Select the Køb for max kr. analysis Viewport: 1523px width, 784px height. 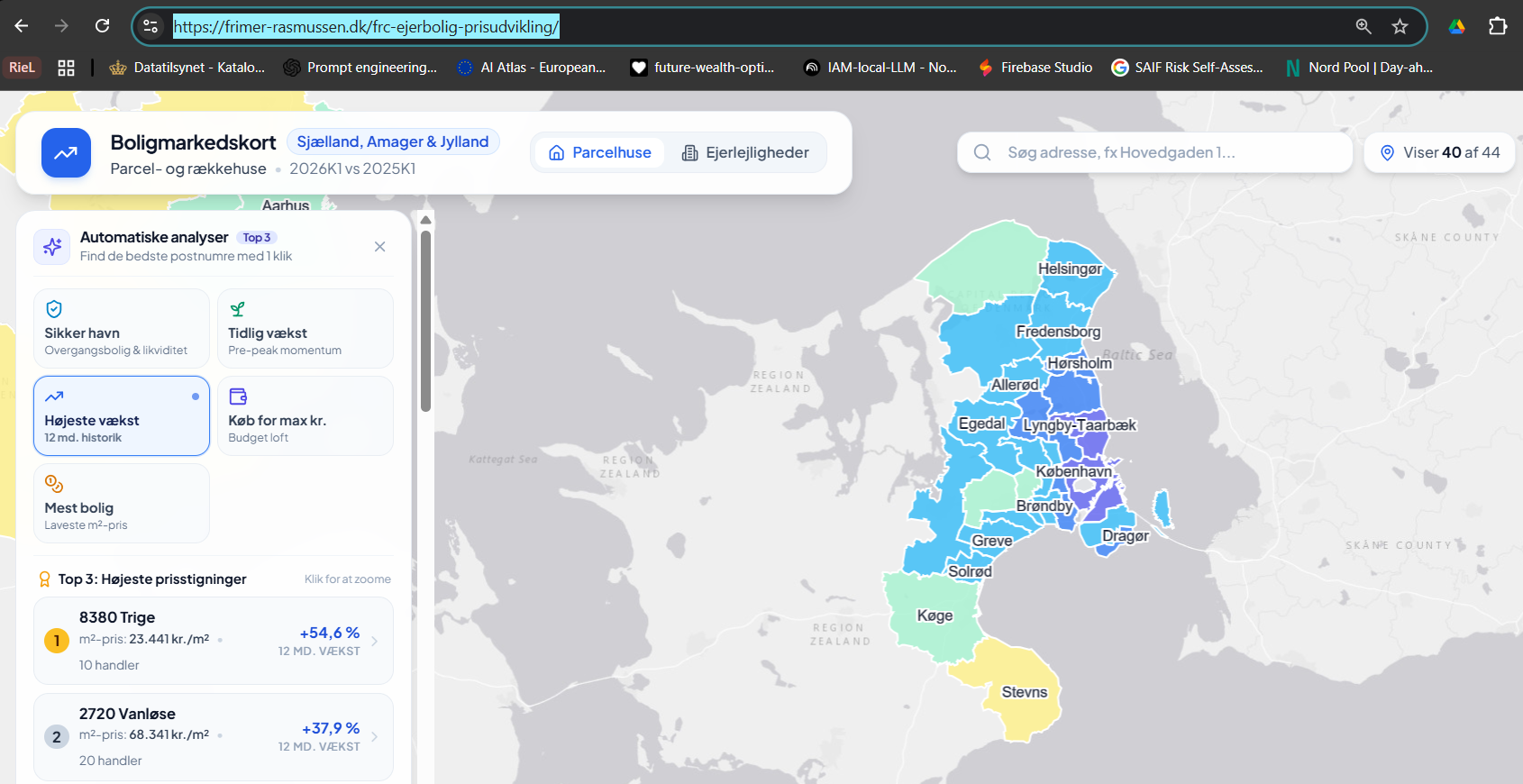[306, 415]
